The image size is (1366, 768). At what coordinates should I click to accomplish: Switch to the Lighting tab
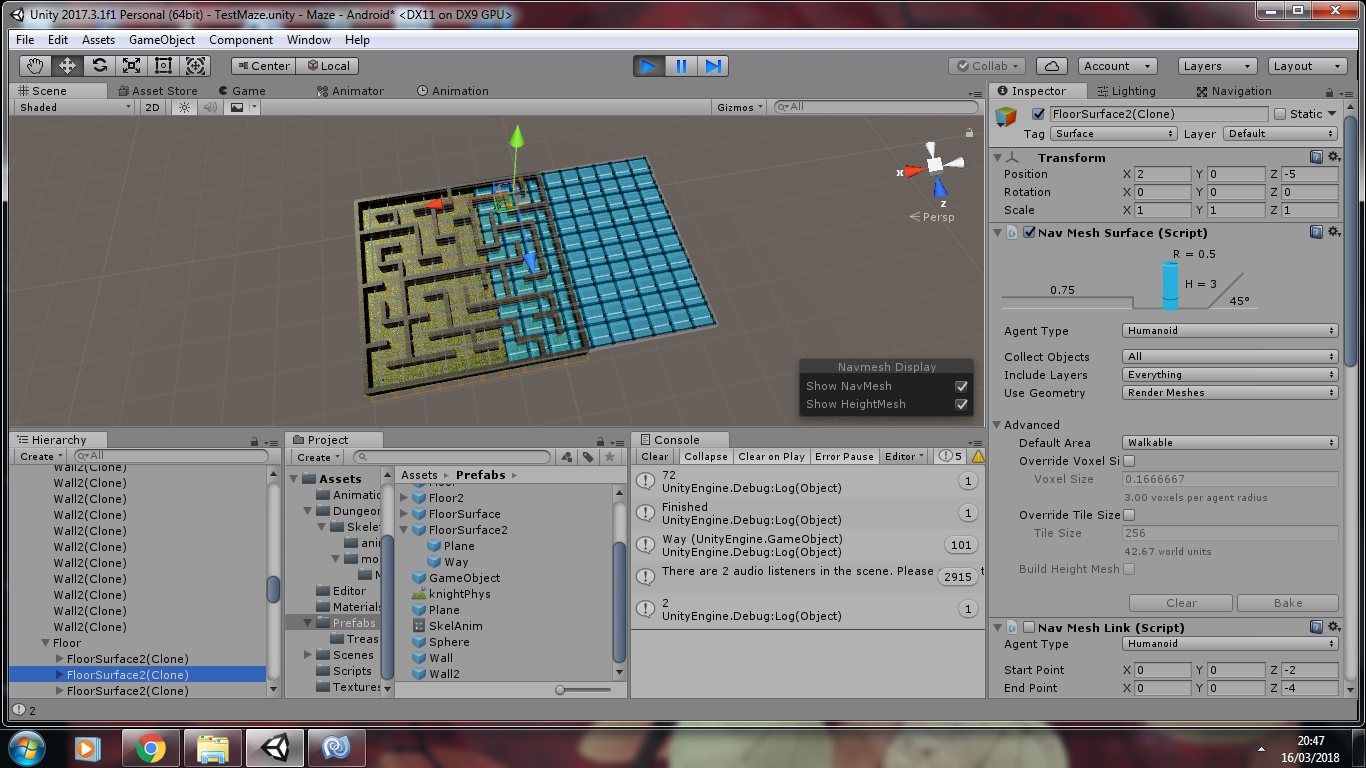point(1125,91)
